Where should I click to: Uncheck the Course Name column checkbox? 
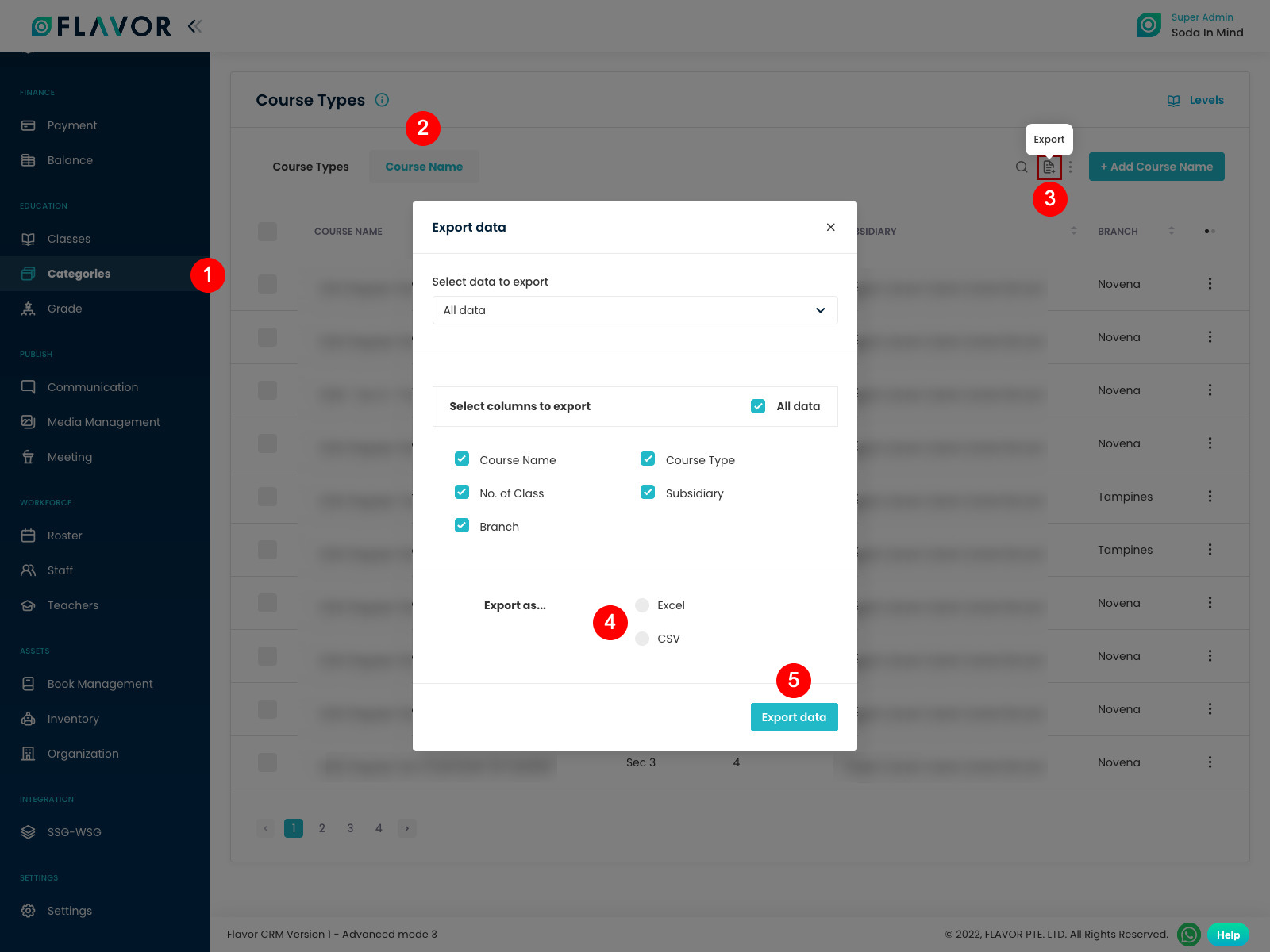(462, 459)
